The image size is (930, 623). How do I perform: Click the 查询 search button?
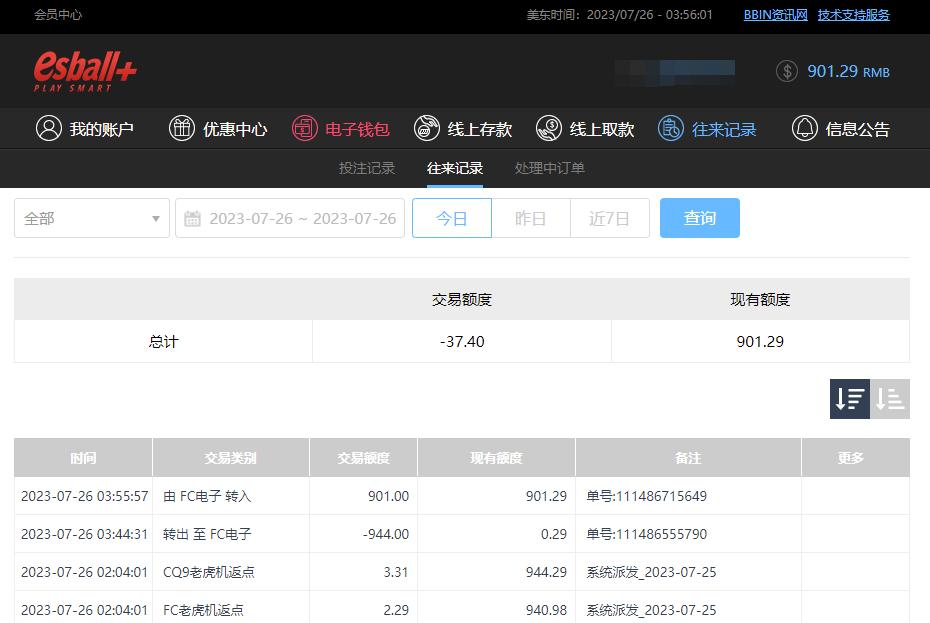(700, 218)
